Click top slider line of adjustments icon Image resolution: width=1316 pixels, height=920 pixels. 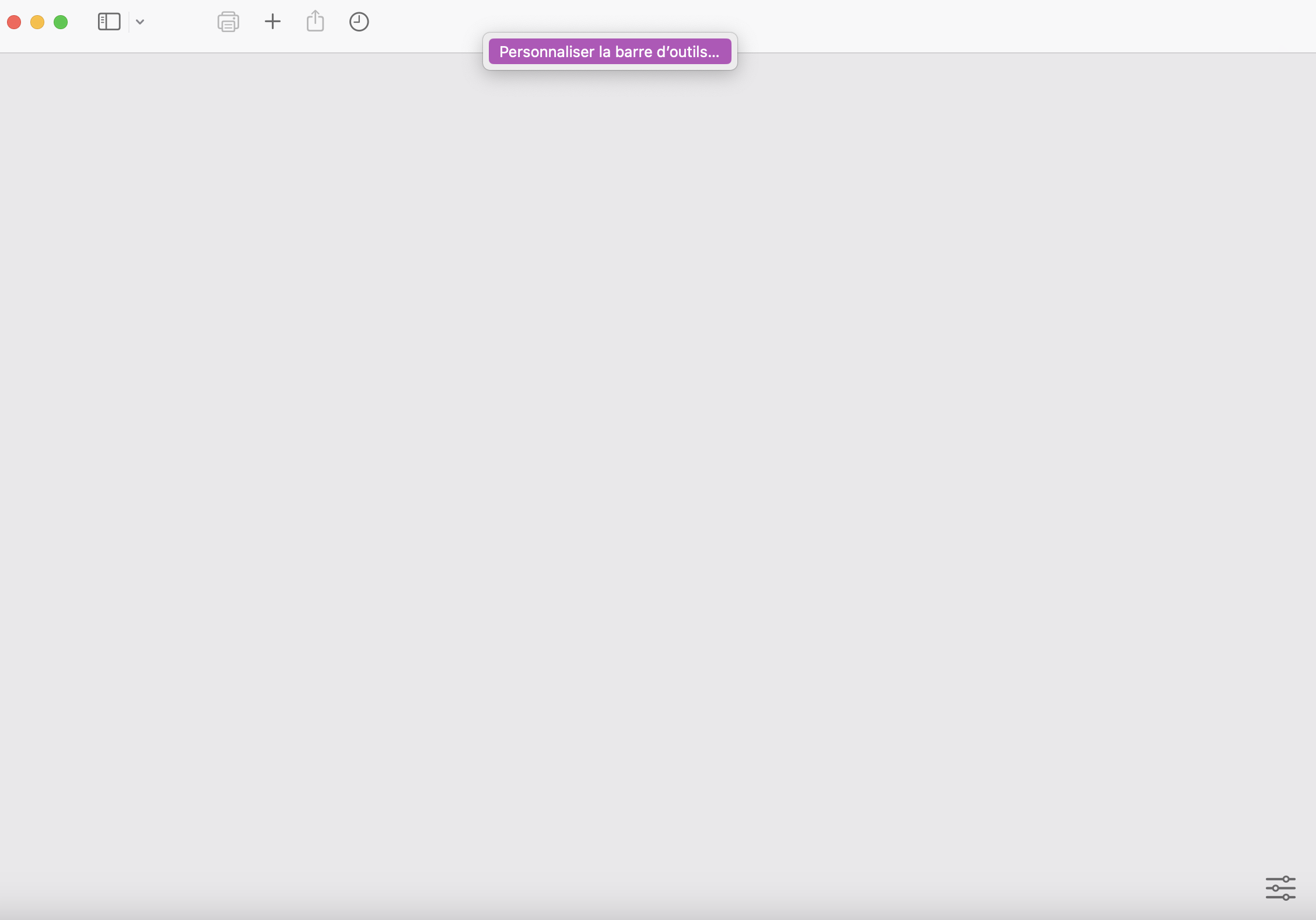coord(1275,879)
